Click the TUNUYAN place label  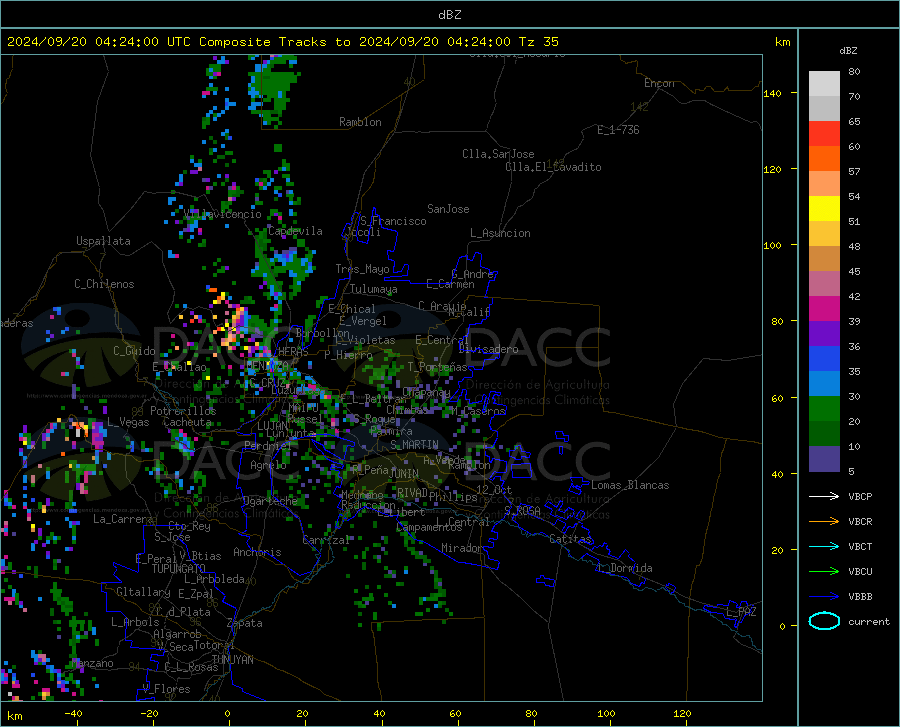click(x=232, y=660)
